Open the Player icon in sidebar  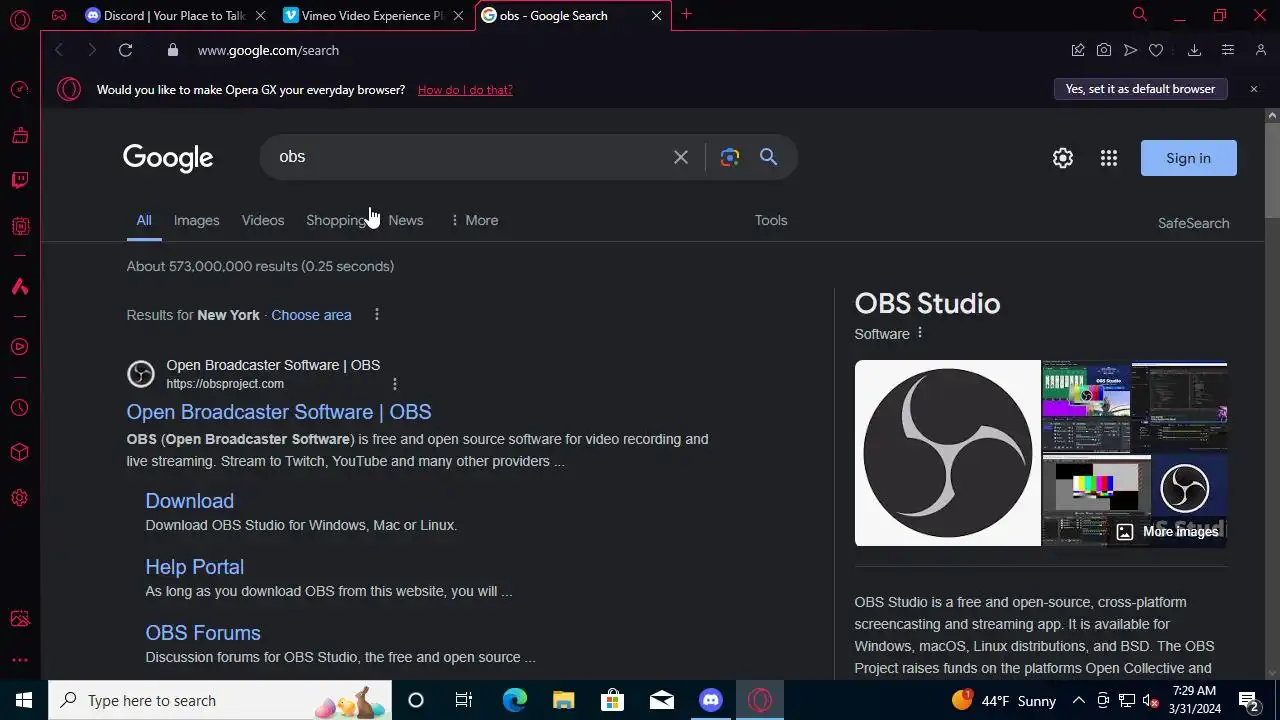[x=20, y=347]
